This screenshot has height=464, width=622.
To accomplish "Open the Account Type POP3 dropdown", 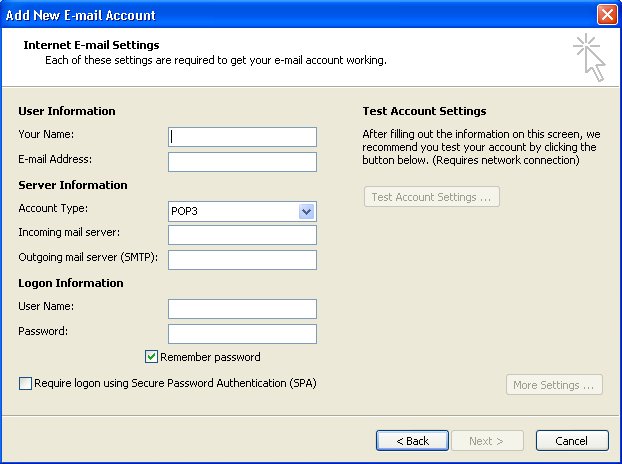I will pos(242,211).
